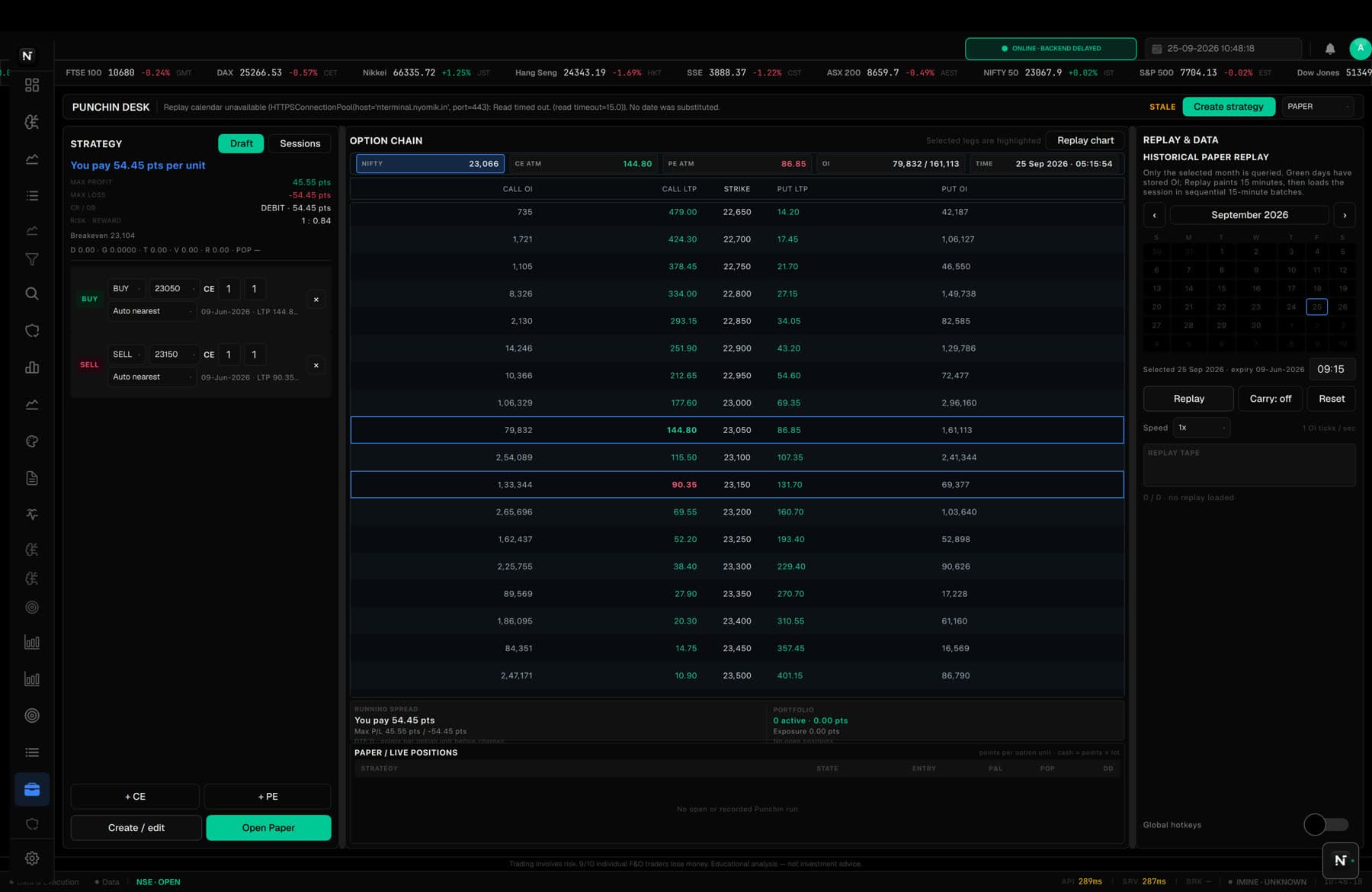Select the 23,050 strike row in option chain

(737, 430)
